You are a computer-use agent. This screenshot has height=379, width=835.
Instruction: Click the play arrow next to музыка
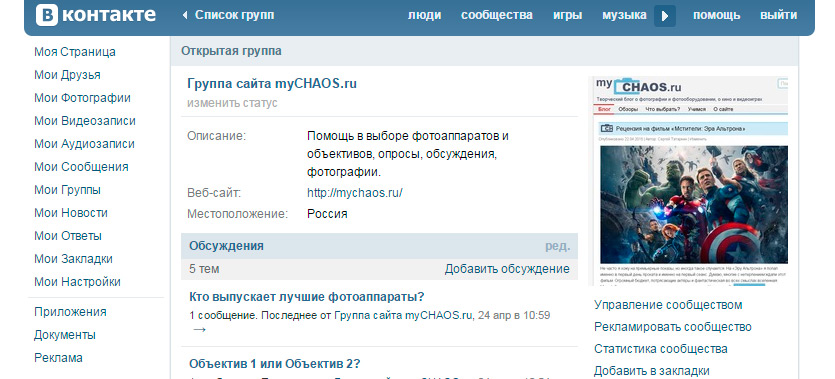[665, 16]
